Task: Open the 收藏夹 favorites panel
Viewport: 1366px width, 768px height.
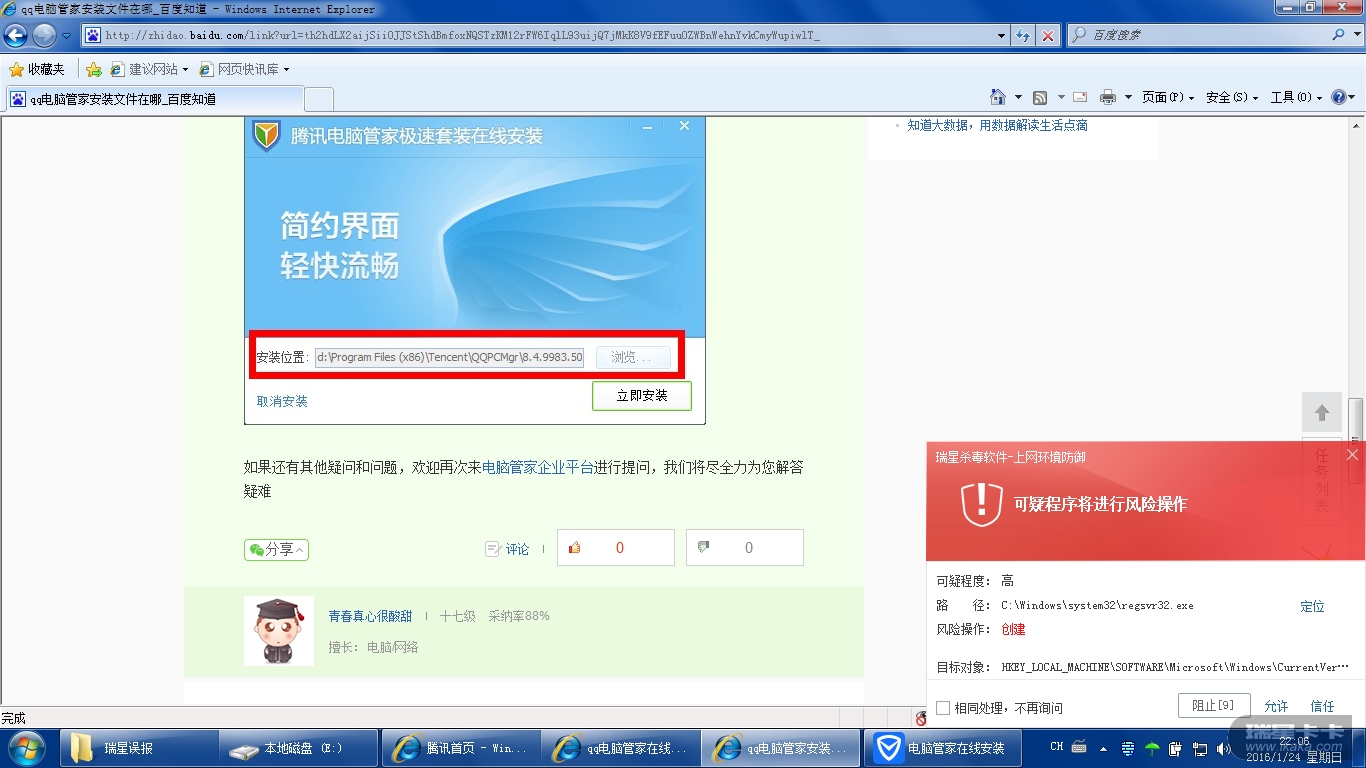Action: click(x=36, y=69)
